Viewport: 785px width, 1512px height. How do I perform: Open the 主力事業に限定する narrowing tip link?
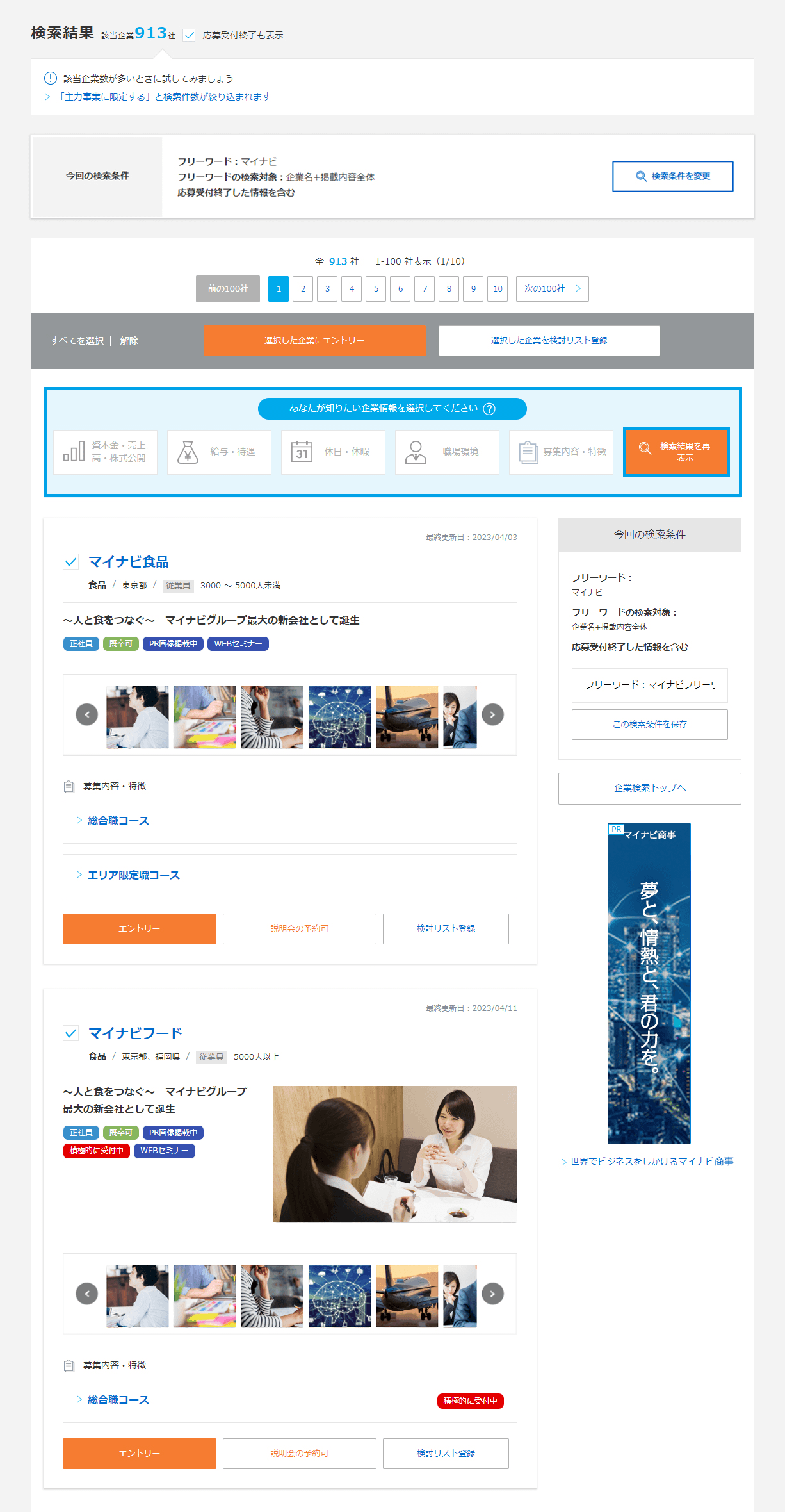pyautogui.click(x=163, y=97)
